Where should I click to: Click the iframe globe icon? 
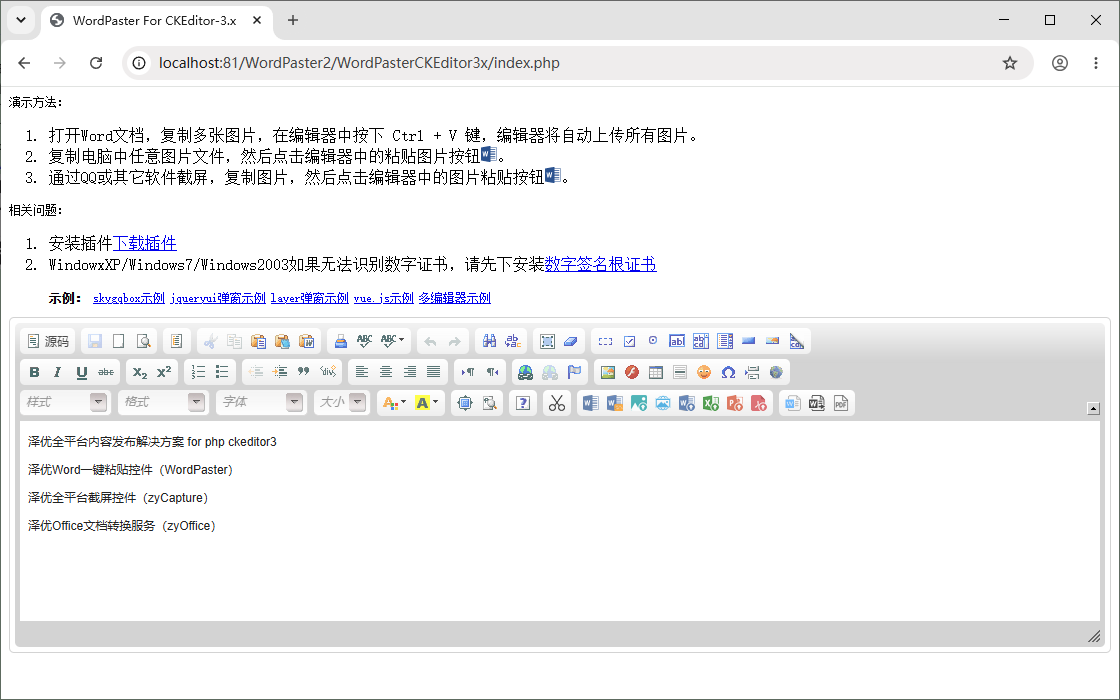pyautogui.click(x=776, y=372)
